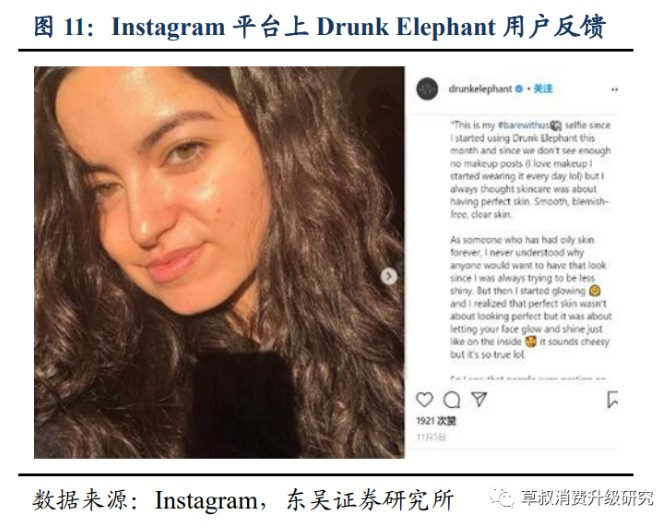Open the more options three-dot menu
This screenshot has width=669, height=530.
click(x=614, y=90)
